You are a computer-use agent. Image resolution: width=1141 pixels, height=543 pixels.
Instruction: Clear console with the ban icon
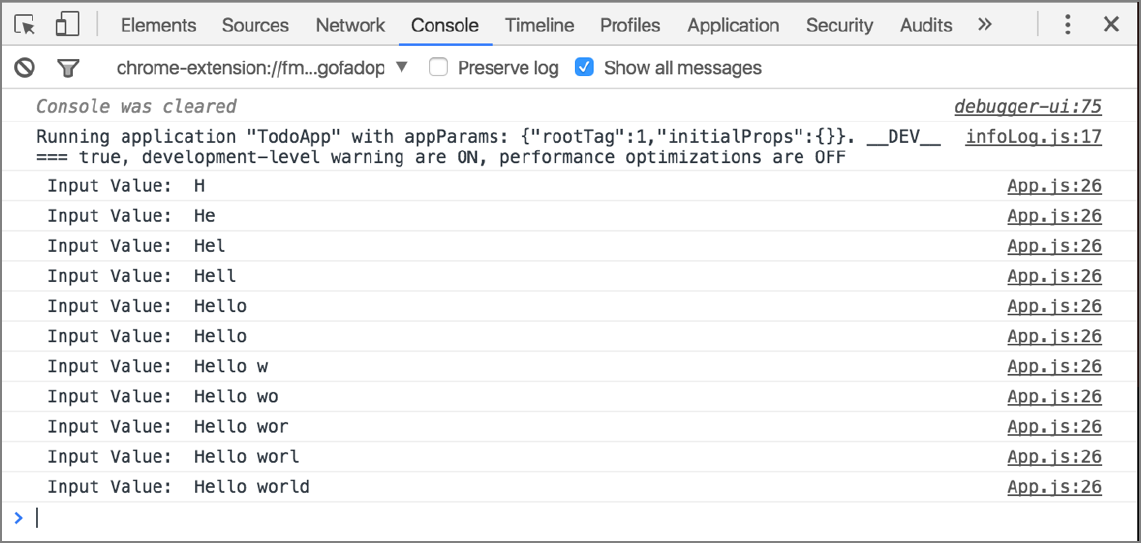(24, 68)
